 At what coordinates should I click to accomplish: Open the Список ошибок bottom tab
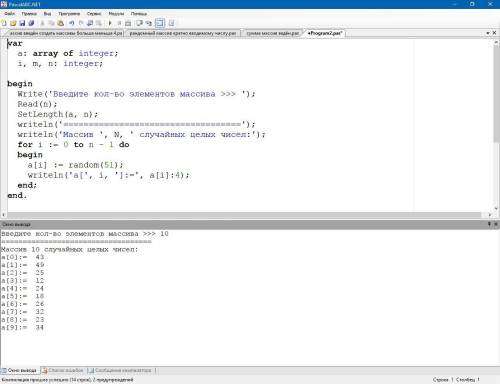63,370
